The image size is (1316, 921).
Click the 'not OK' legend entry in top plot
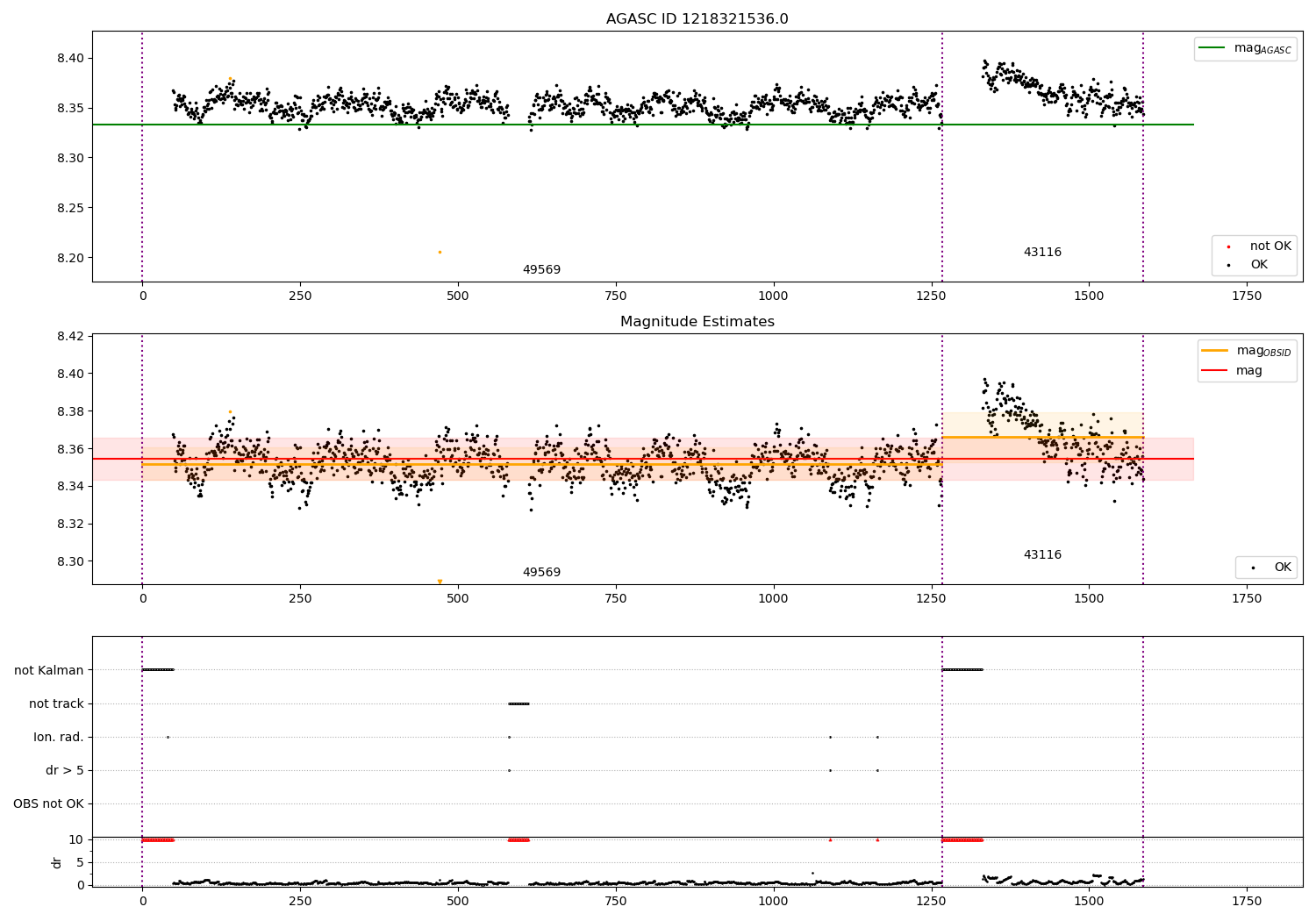coord(1252,246)
